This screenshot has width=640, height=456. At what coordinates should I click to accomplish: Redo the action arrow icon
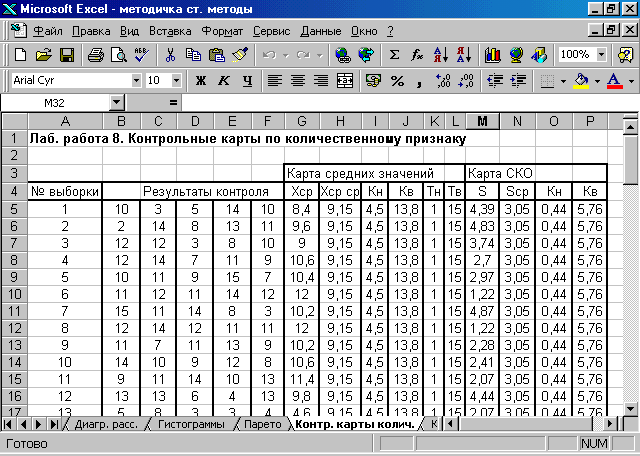pyautogui.click(x=303, y=54)
